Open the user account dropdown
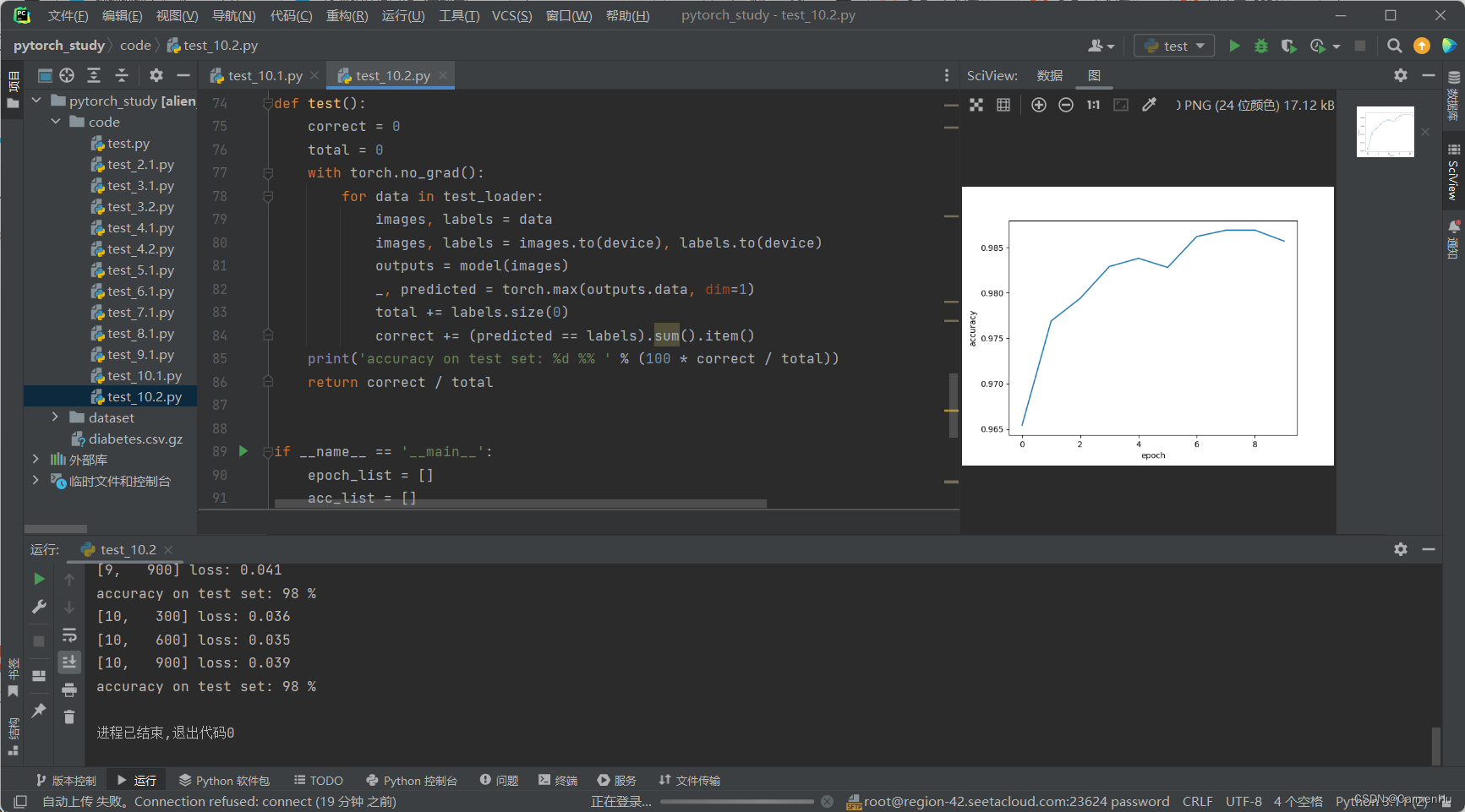Viewport: 1465px width, 812px height. [x=1101, y=46]
